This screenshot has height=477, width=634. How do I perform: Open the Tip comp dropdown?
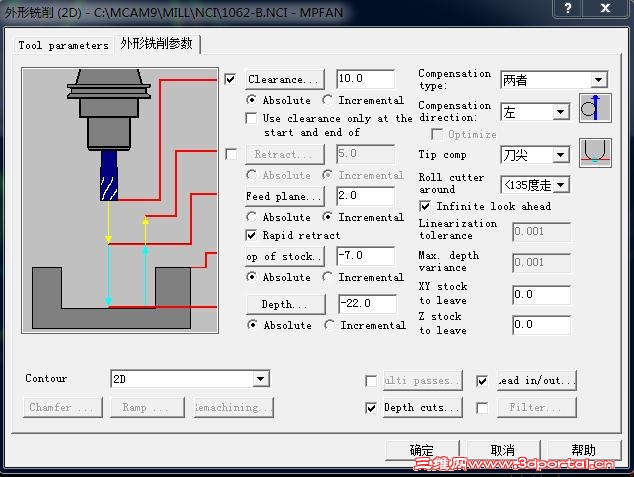(560, 155)
